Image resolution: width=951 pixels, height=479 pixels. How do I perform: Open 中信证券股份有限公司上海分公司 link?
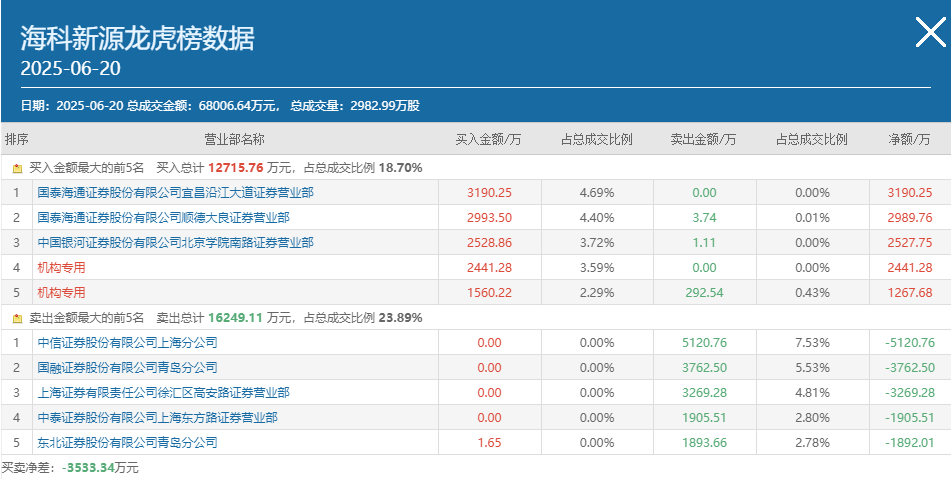click(x=127, y=343)
